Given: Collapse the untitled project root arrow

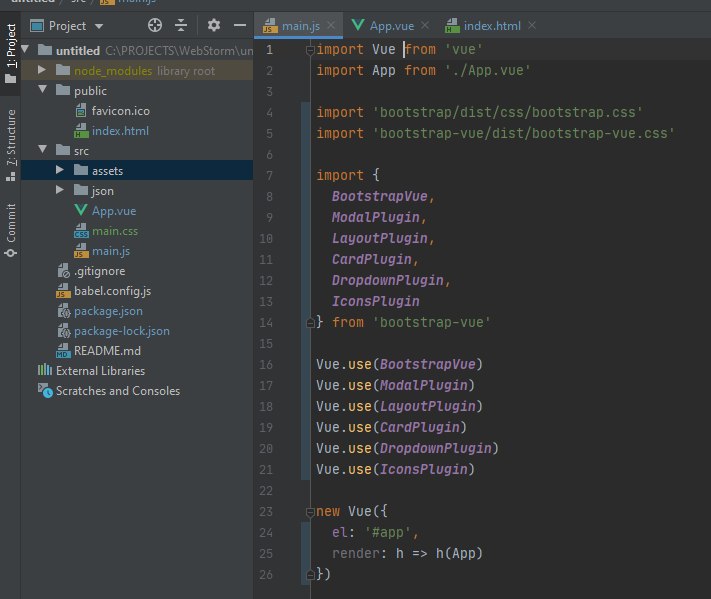Looking at the screenshot, I should [x=26, y=49].
